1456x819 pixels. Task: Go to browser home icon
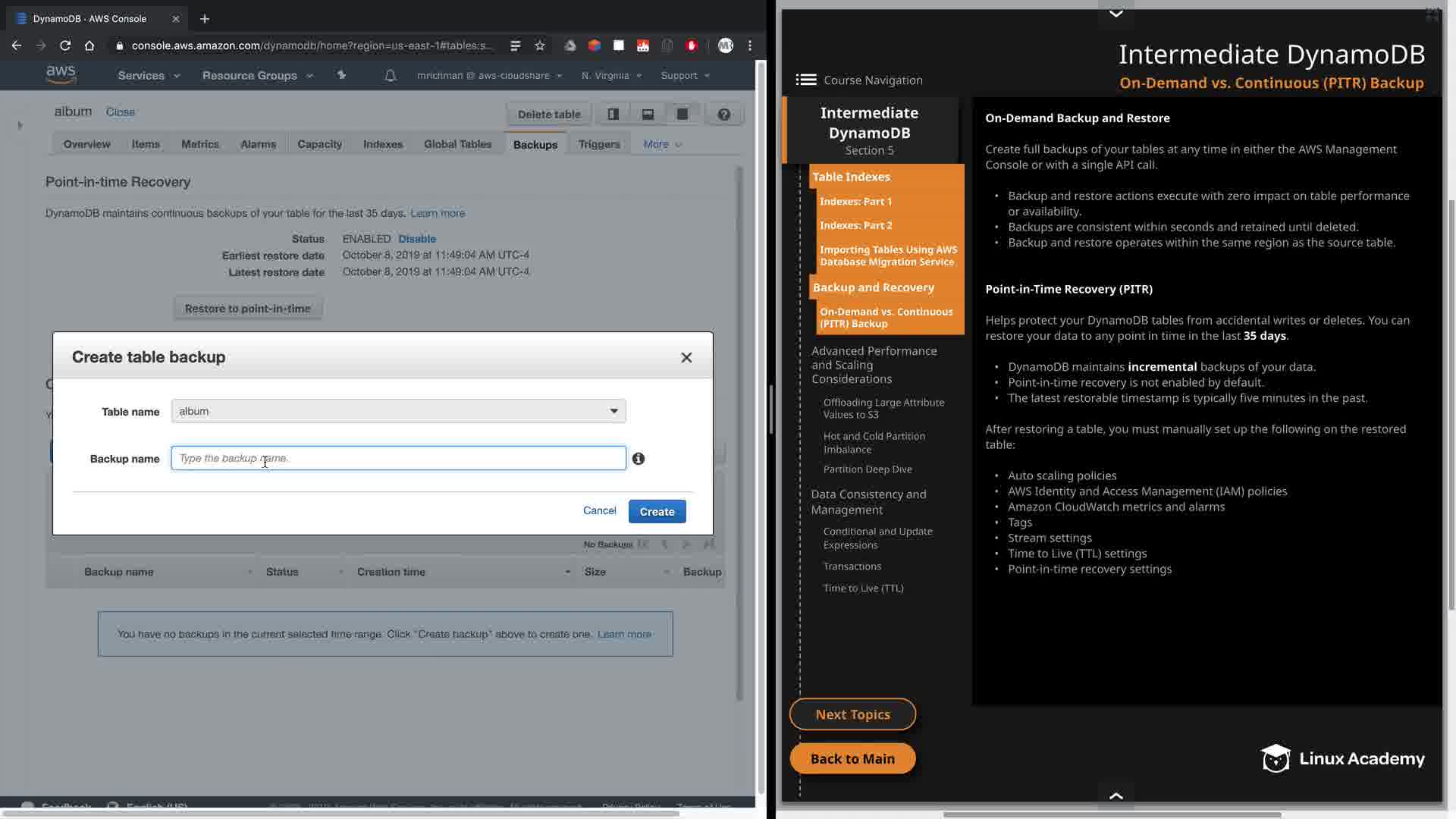(x=89, y=45)
